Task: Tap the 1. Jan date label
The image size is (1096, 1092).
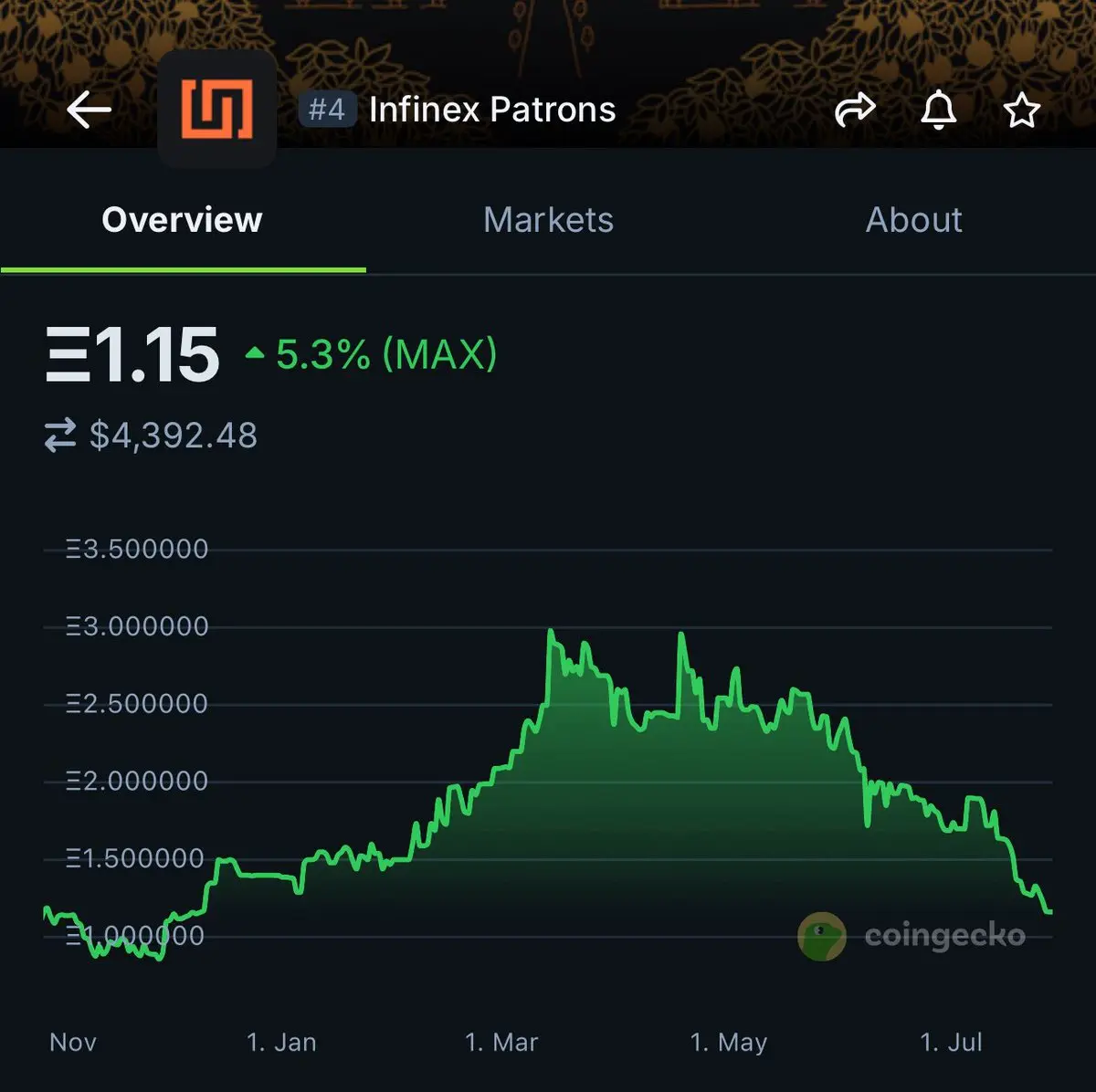Action: (x=281, y=1043)
